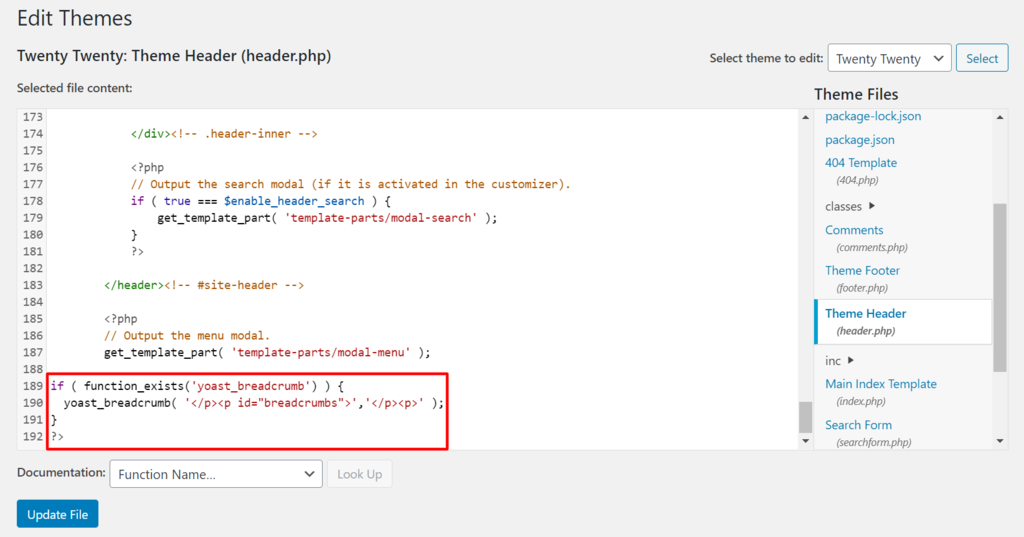Expand the classes folder arrow
Screen dimensions: 1024x537
click(x=872, y=207)
